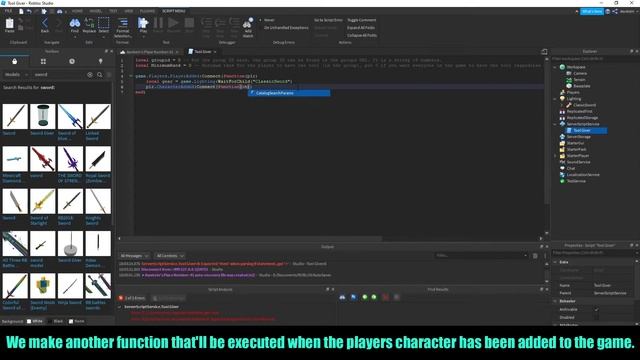
Task: Toggle the error count filter in Script Analysis
Action: pos(132,298)
